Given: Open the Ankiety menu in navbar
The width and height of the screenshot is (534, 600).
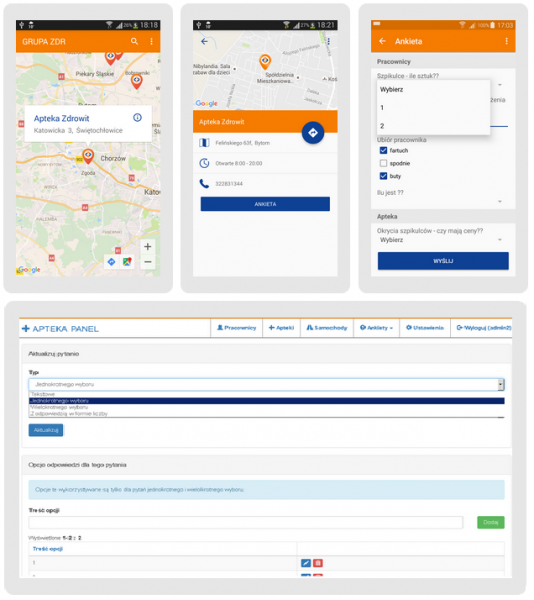Looking at the screenshot, I should [x=376, y=328].
